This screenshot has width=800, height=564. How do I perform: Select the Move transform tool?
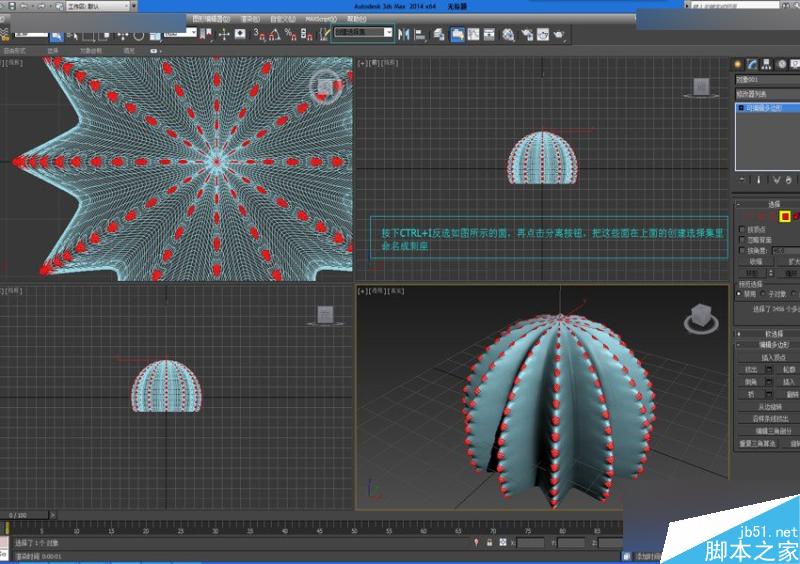pos(122,35)
